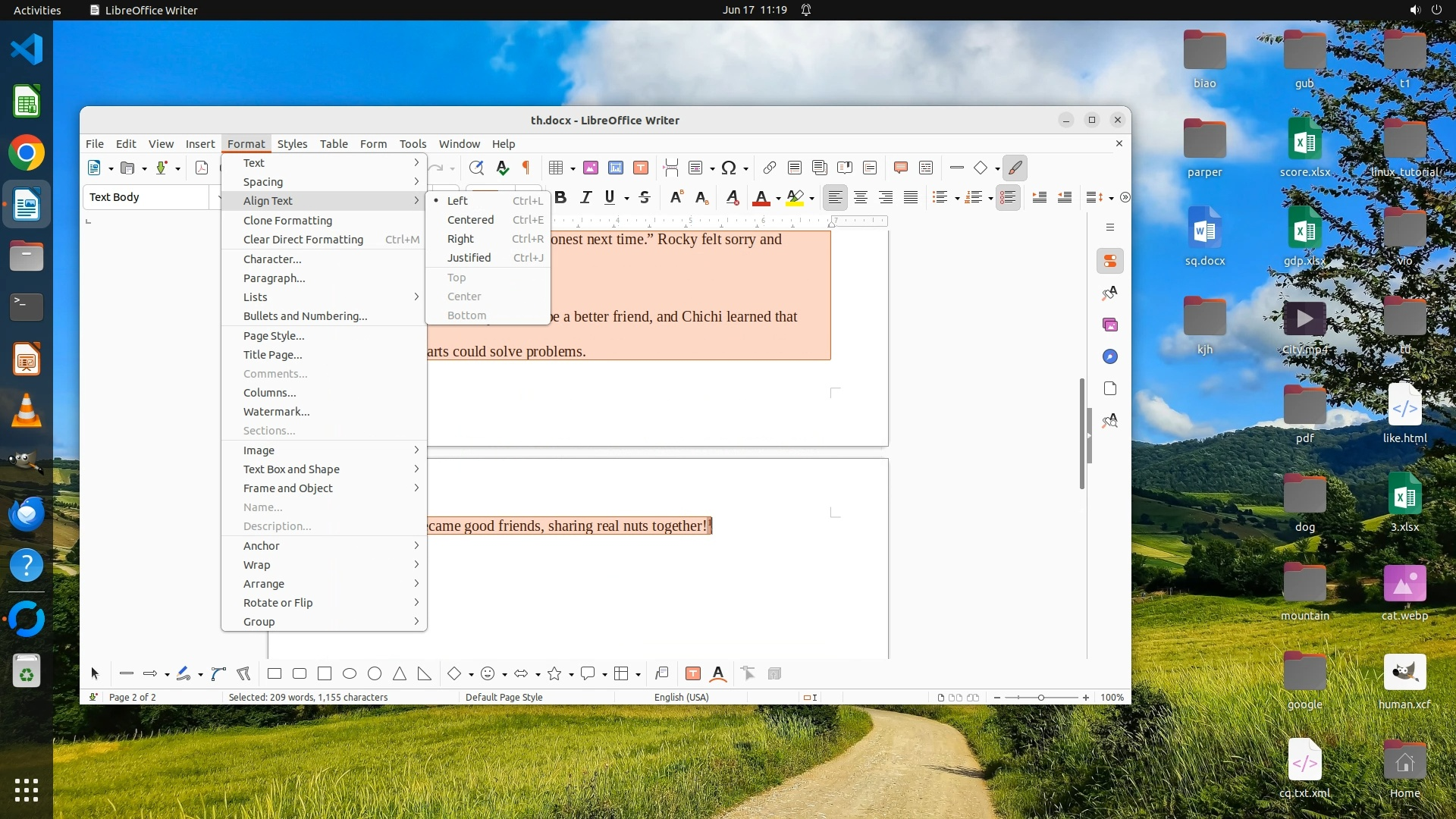Apply strikethrough formatting

[x=645, y=197]
